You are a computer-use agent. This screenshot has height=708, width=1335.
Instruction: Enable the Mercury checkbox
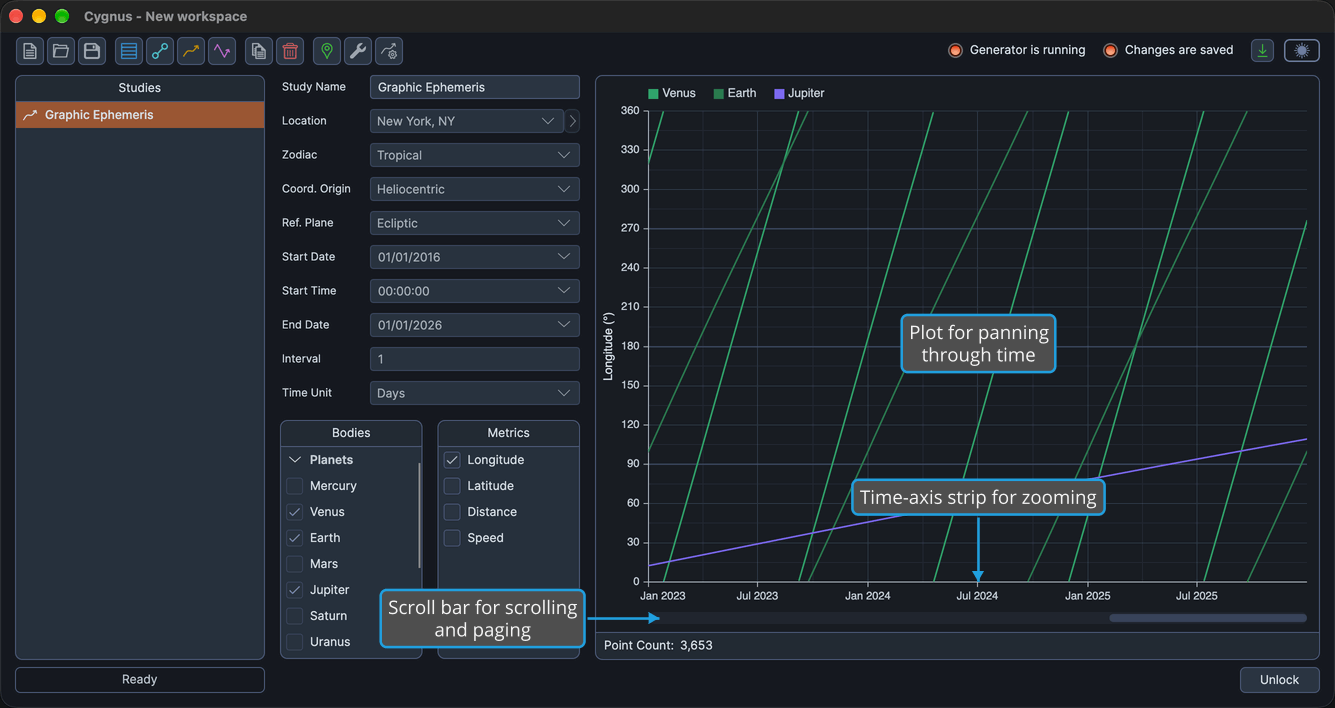coord(295,486)
